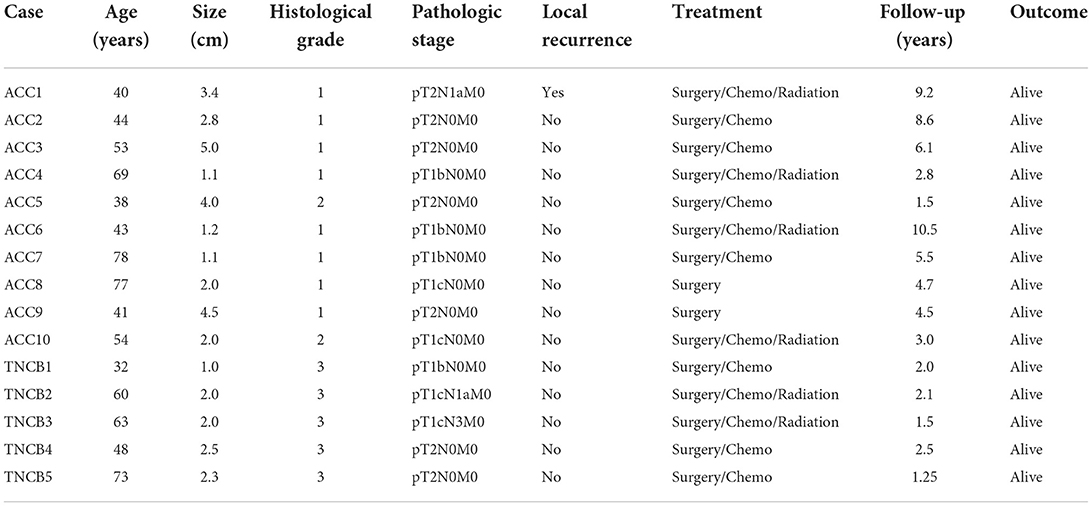
Task: Click the ACC1 case cell
Action: point(21,93)
